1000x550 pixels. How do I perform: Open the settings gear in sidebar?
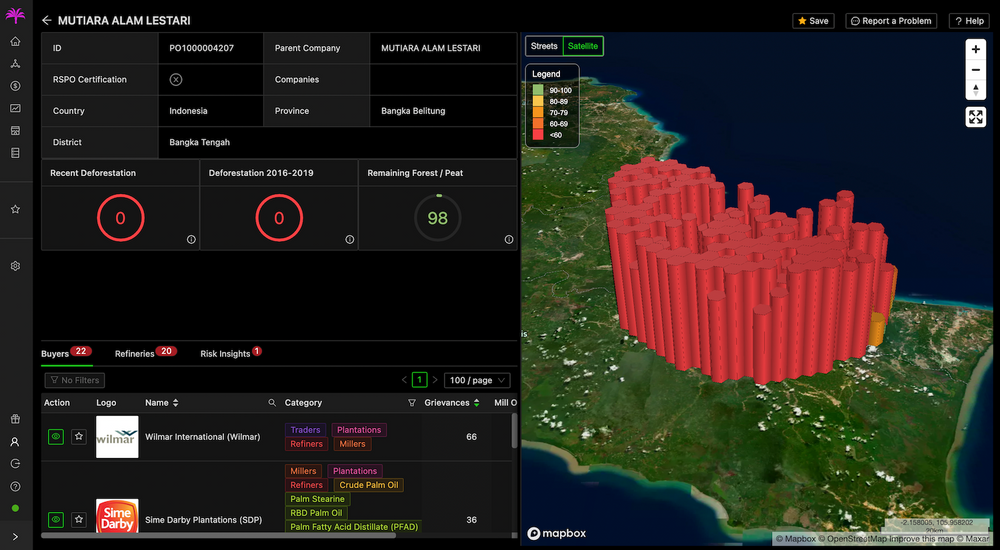(x=15, y=267)
